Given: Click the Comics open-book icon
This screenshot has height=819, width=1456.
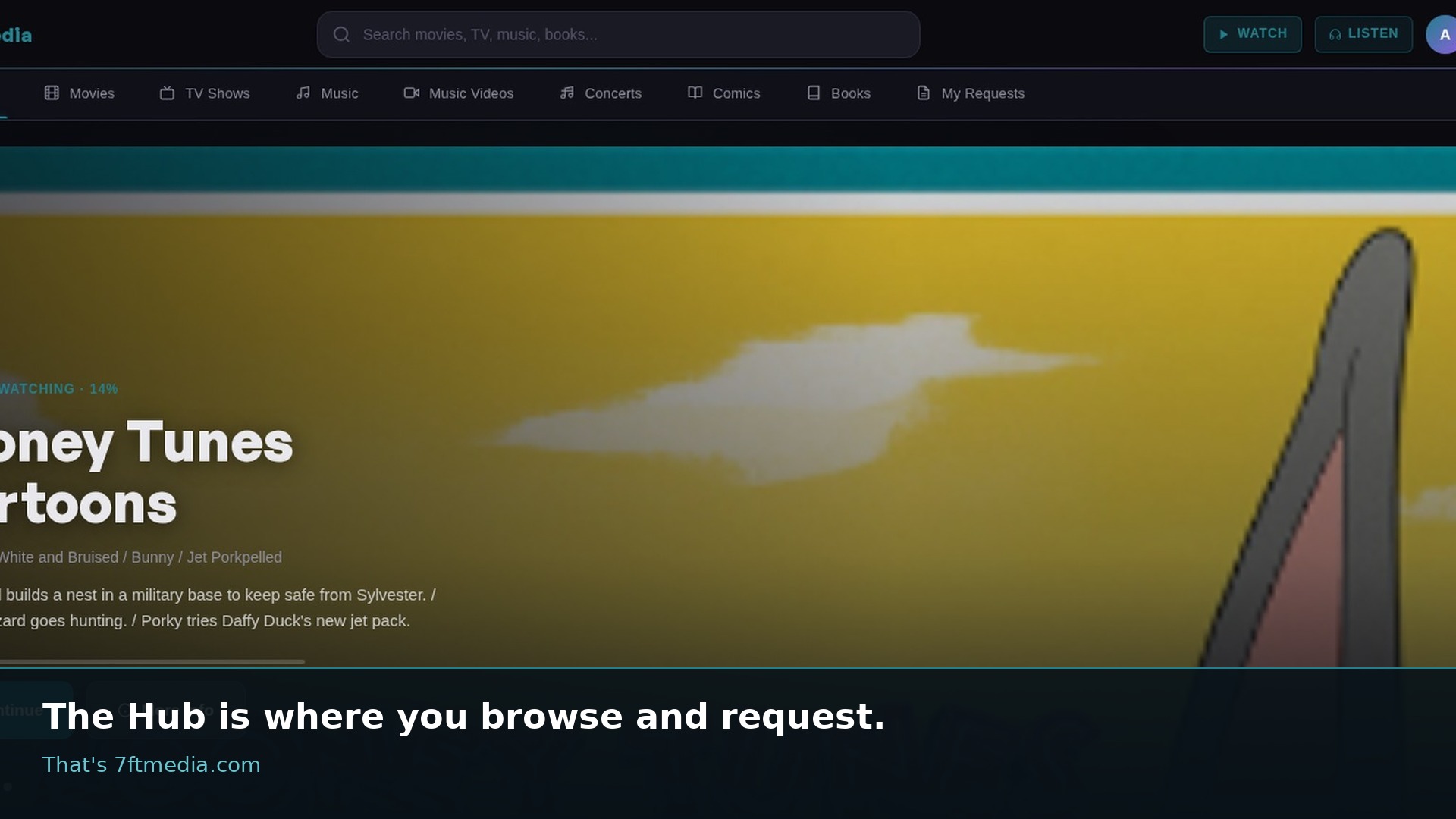Looking at the screenshot, I should tap(695, 93).
